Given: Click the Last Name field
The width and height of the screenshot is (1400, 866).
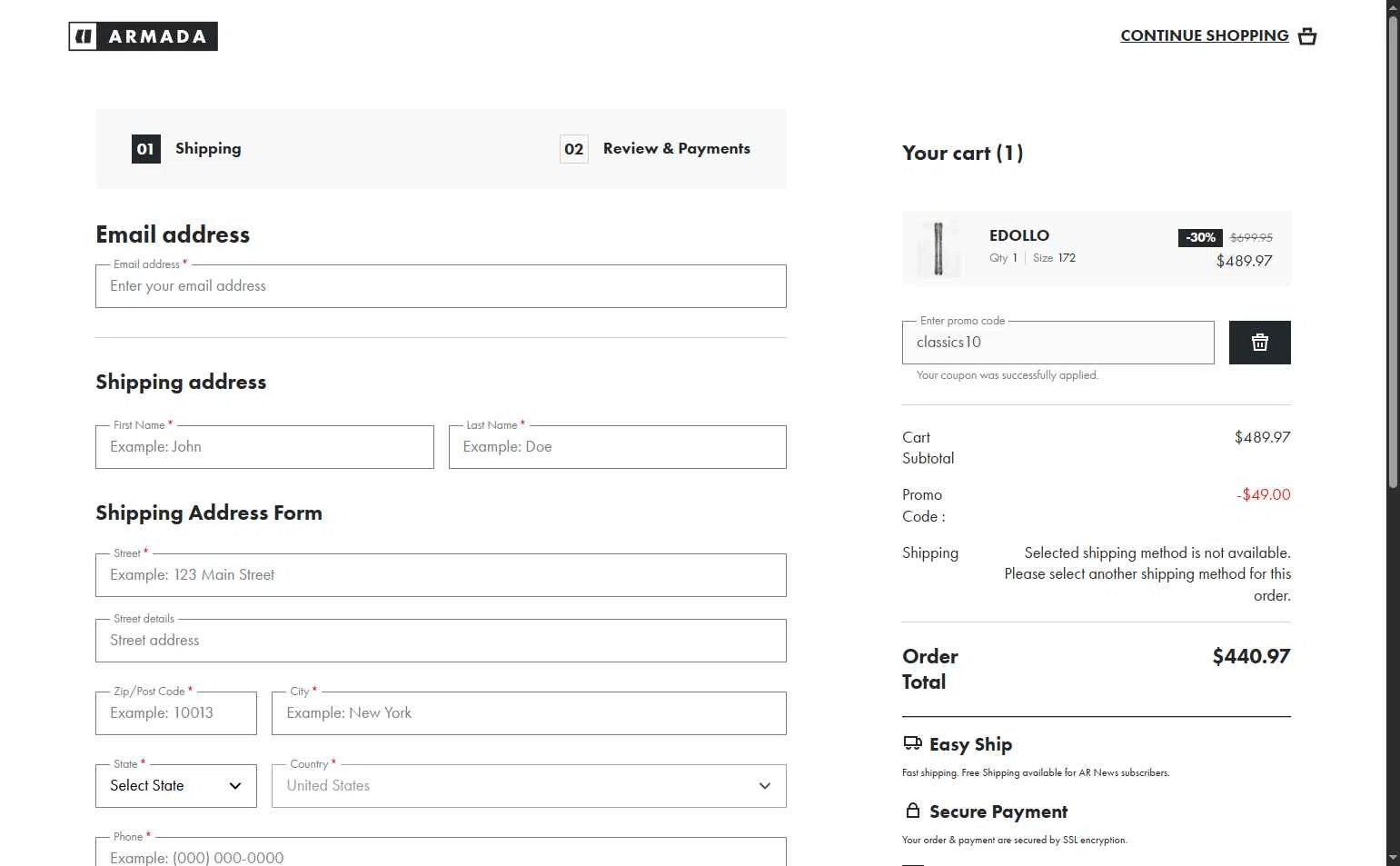Looking at the screenshot, I should (x=618, y=447).
